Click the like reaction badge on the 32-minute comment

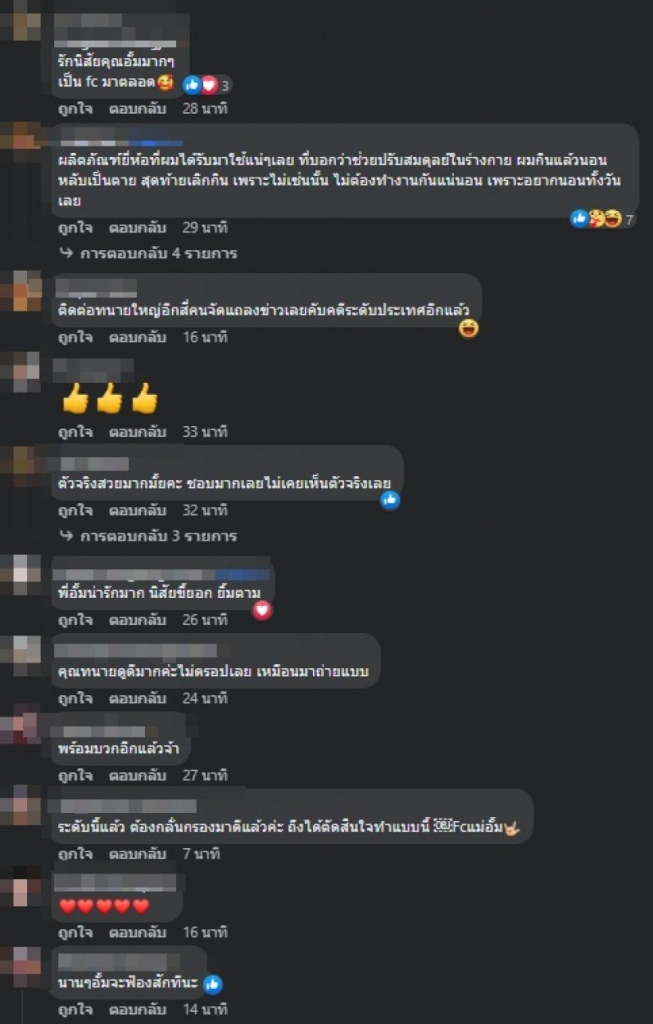(390, 501)
